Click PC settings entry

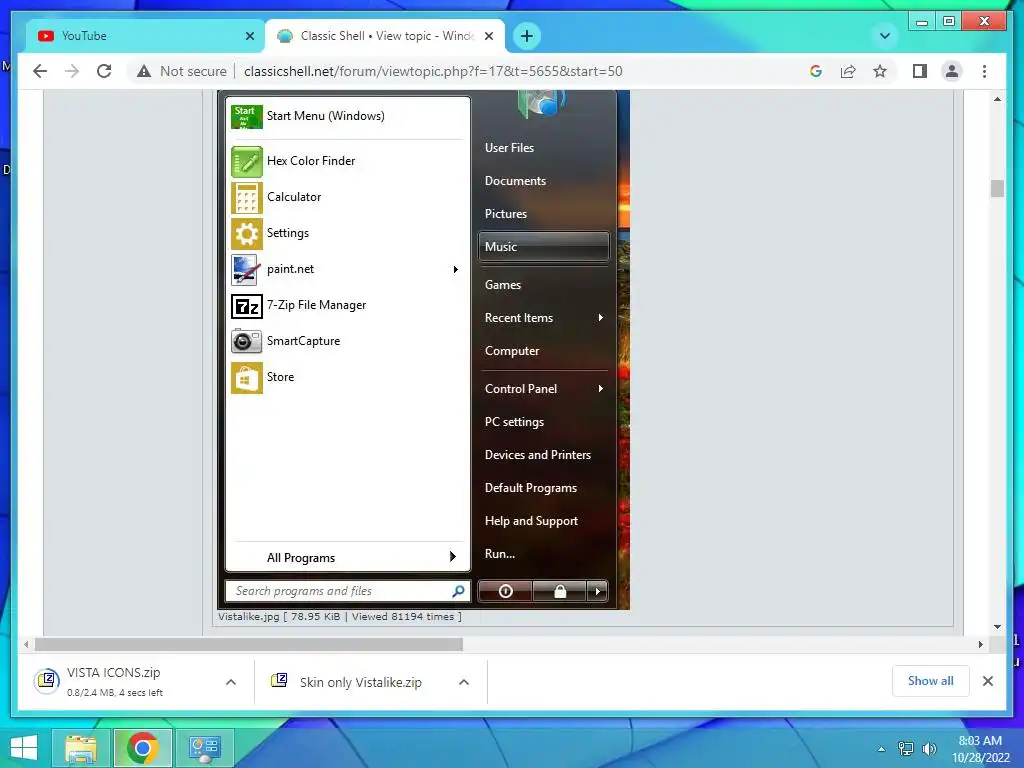coord(514,422)
